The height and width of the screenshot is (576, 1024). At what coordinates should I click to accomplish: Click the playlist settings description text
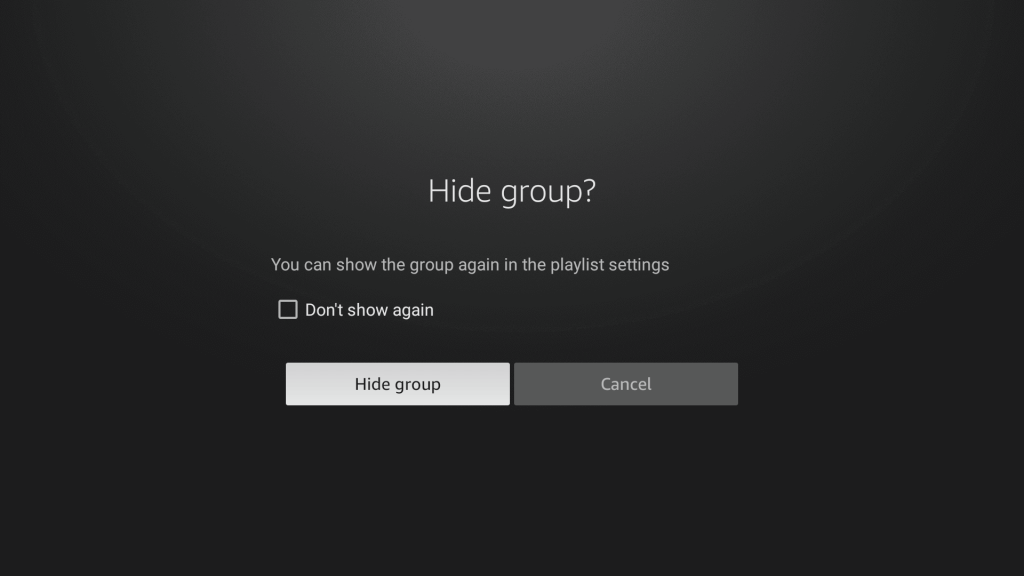click(x=469, y=265)
